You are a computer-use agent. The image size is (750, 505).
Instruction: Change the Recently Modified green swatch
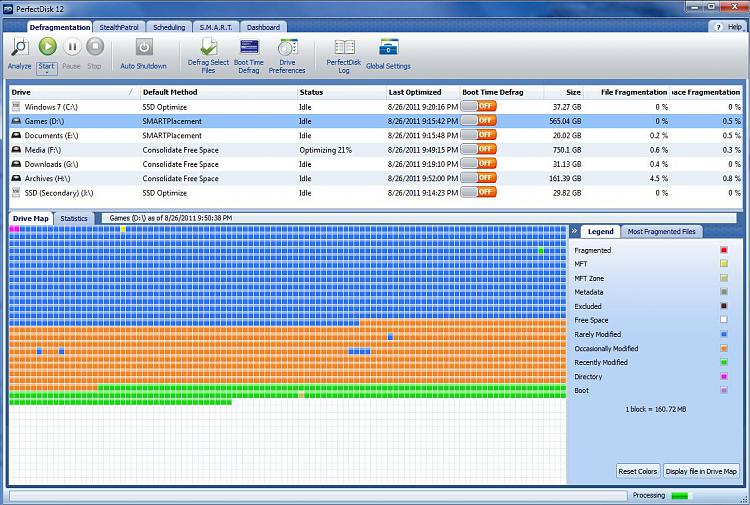click(724, 362)
